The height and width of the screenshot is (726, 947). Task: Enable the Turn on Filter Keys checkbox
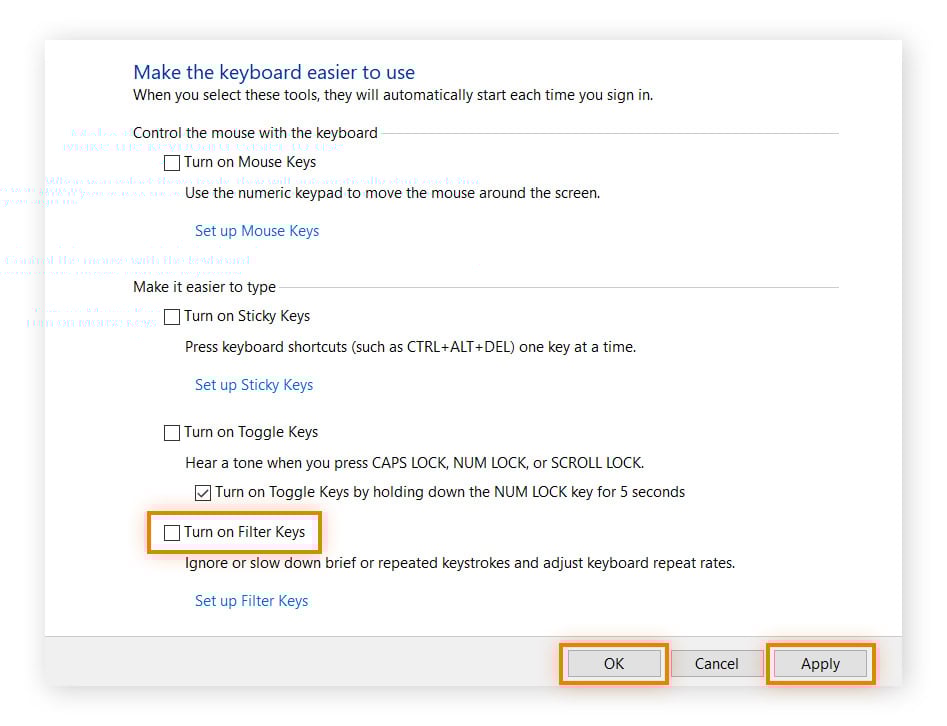173,533
